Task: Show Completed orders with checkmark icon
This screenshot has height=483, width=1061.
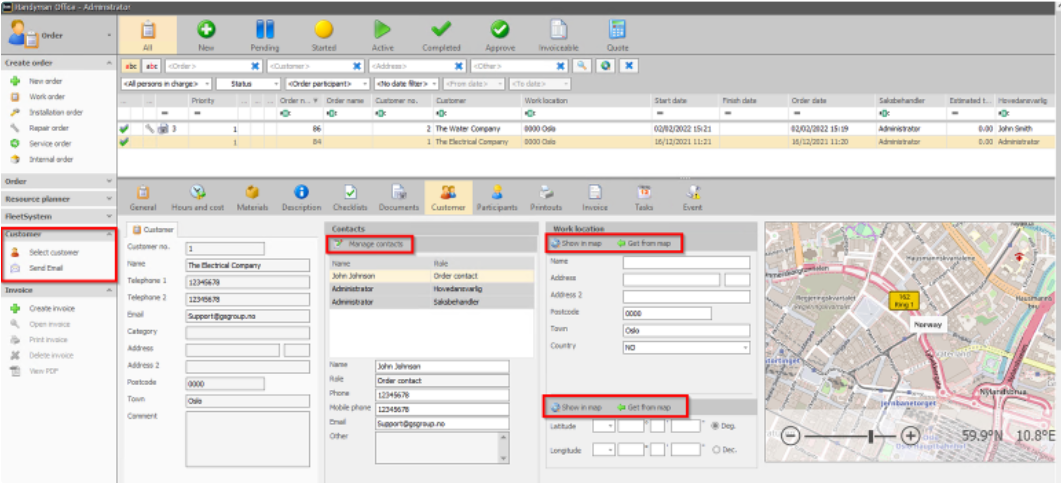Action: [441, 30]
